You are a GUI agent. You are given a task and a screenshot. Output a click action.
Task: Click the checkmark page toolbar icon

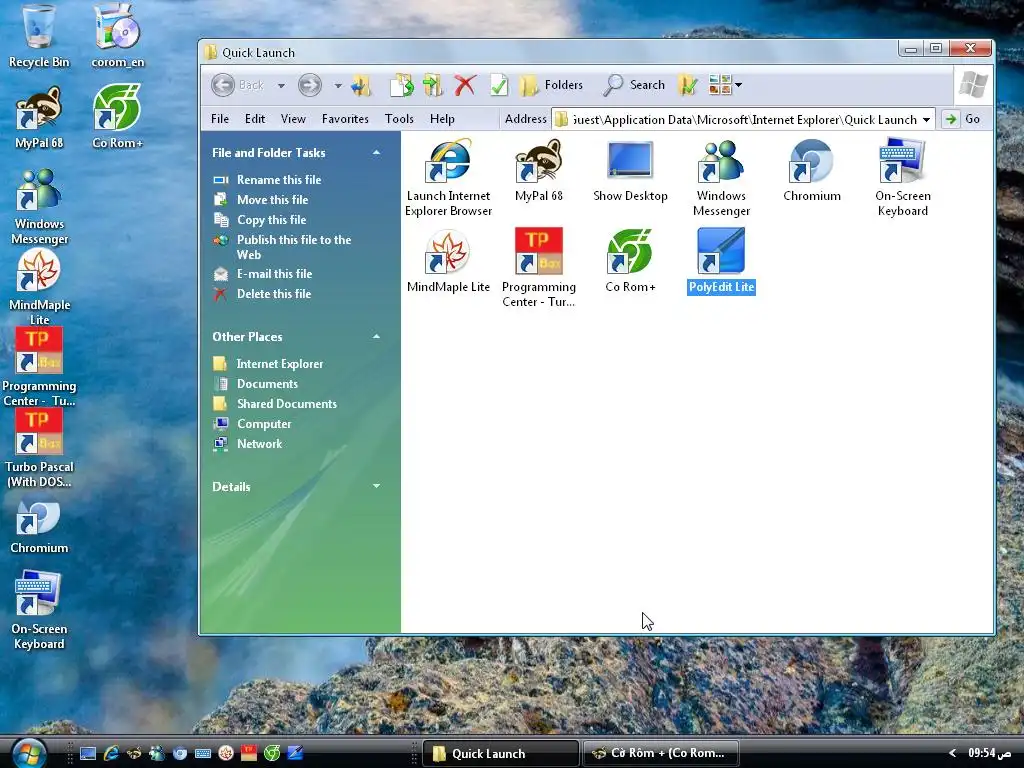498,85
